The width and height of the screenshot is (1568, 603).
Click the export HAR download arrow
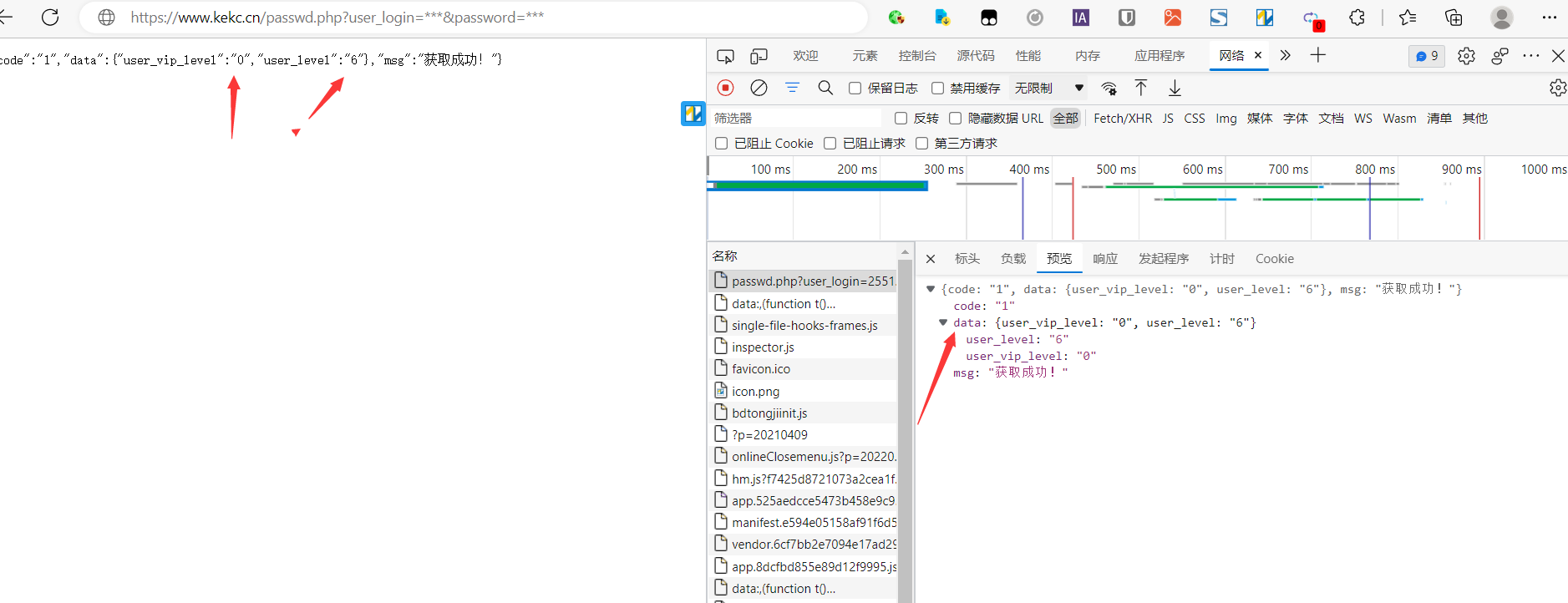pos(1175,88)
